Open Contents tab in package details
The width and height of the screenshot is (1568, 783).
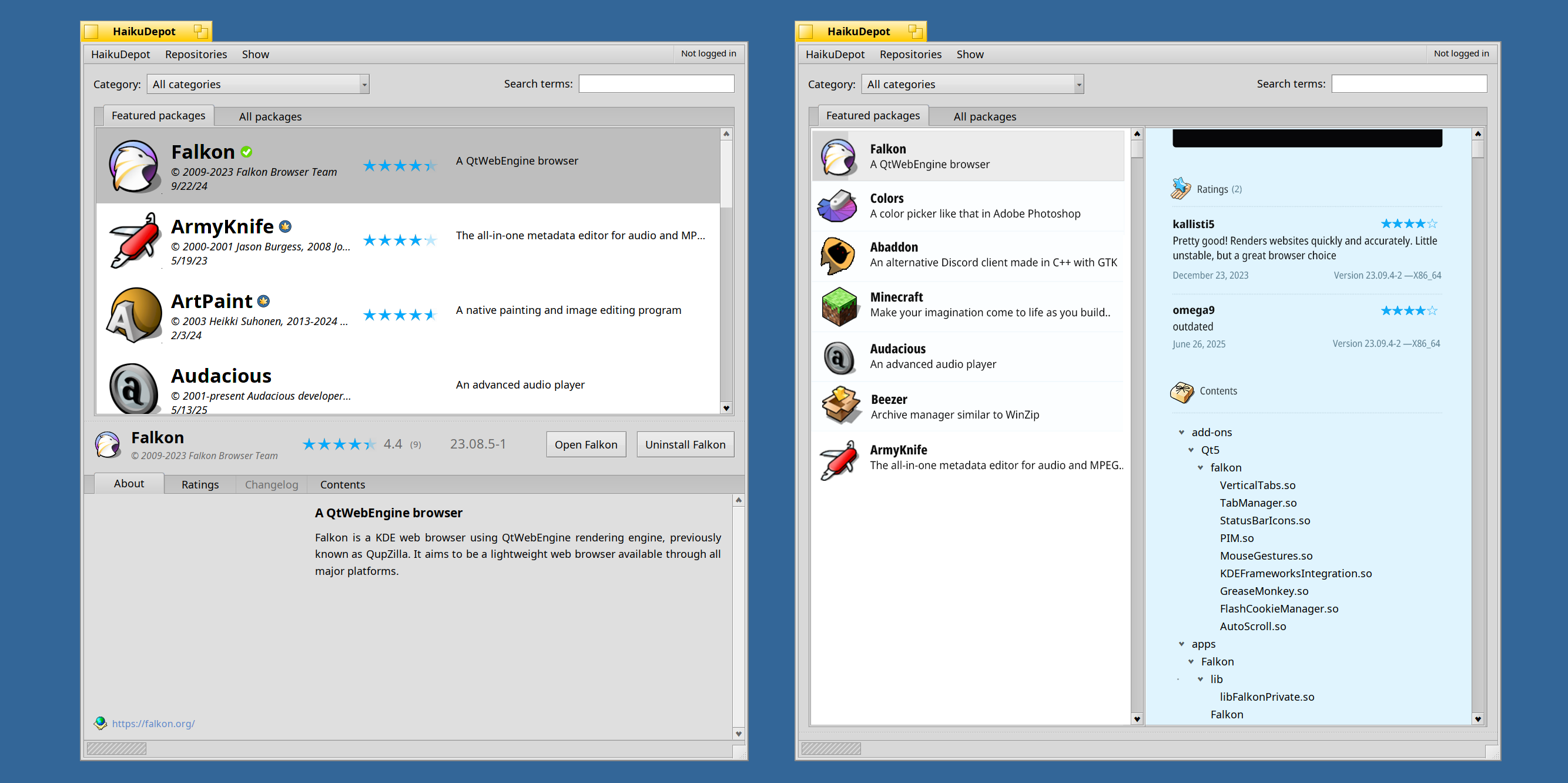tap(343, 484)
